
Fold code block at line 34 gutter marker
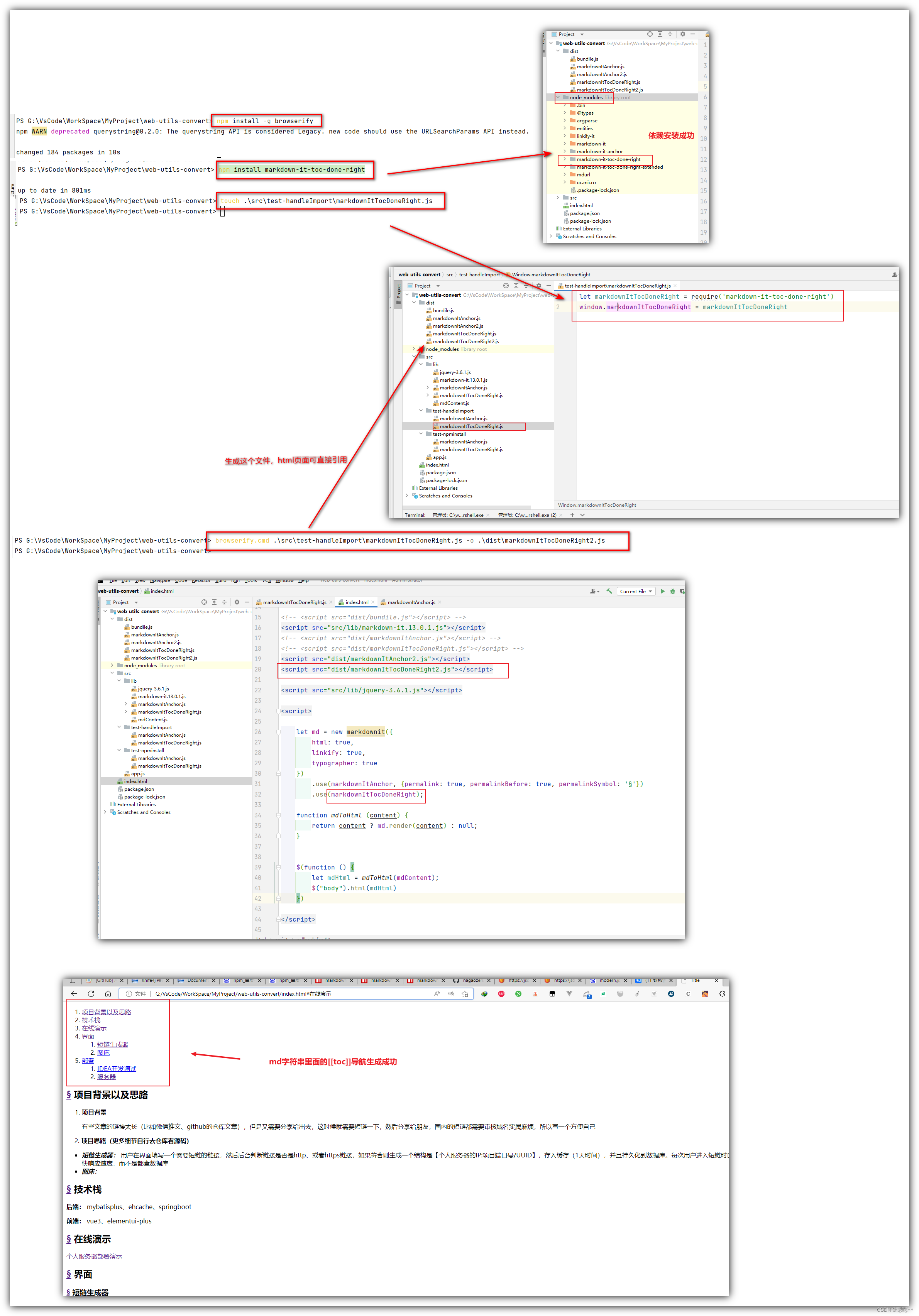[x=279, y=815]
